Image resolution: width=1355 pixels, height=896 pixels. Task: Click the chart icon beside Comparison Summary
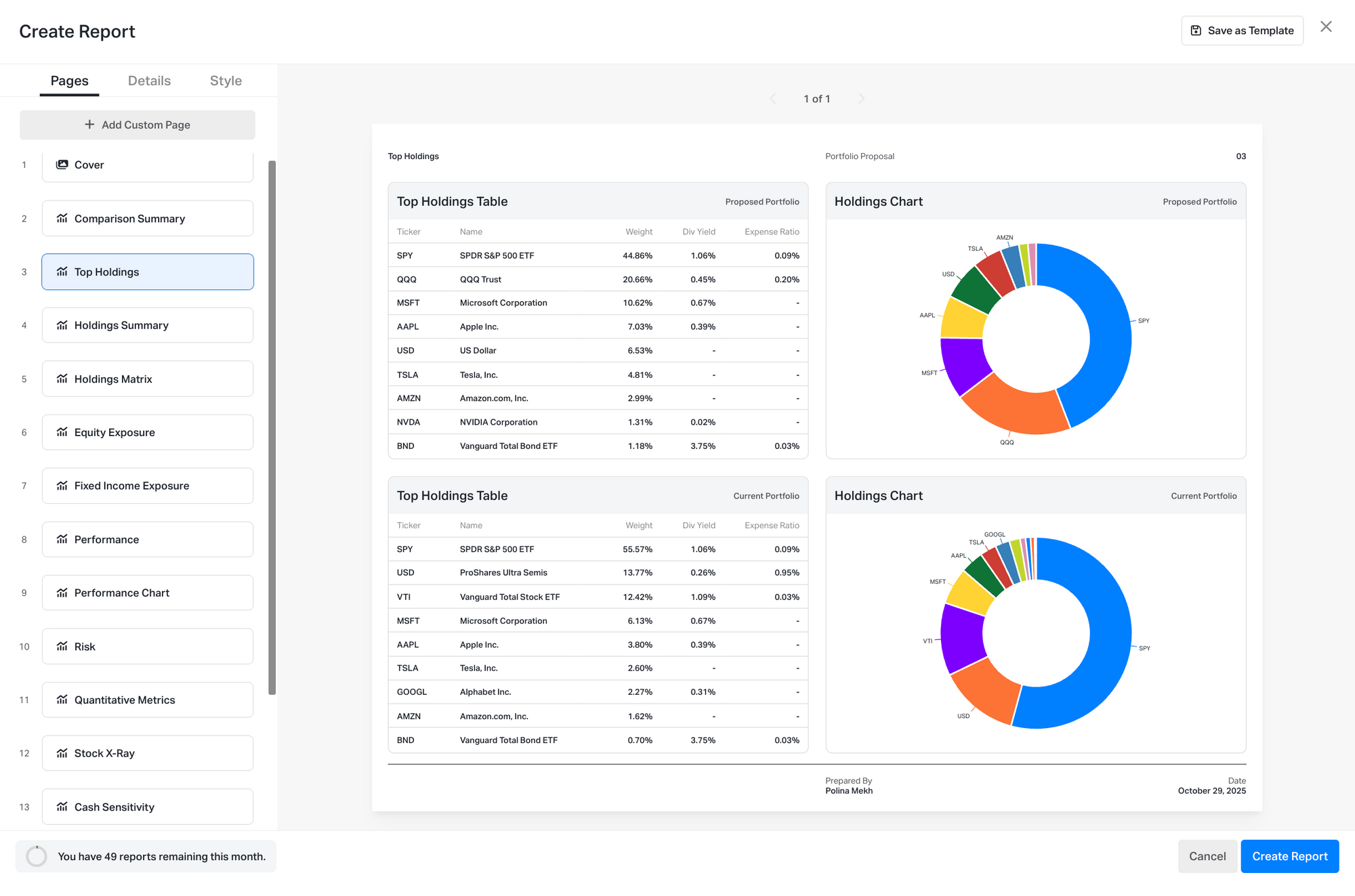pyautogui.click(x=62, y=218)
